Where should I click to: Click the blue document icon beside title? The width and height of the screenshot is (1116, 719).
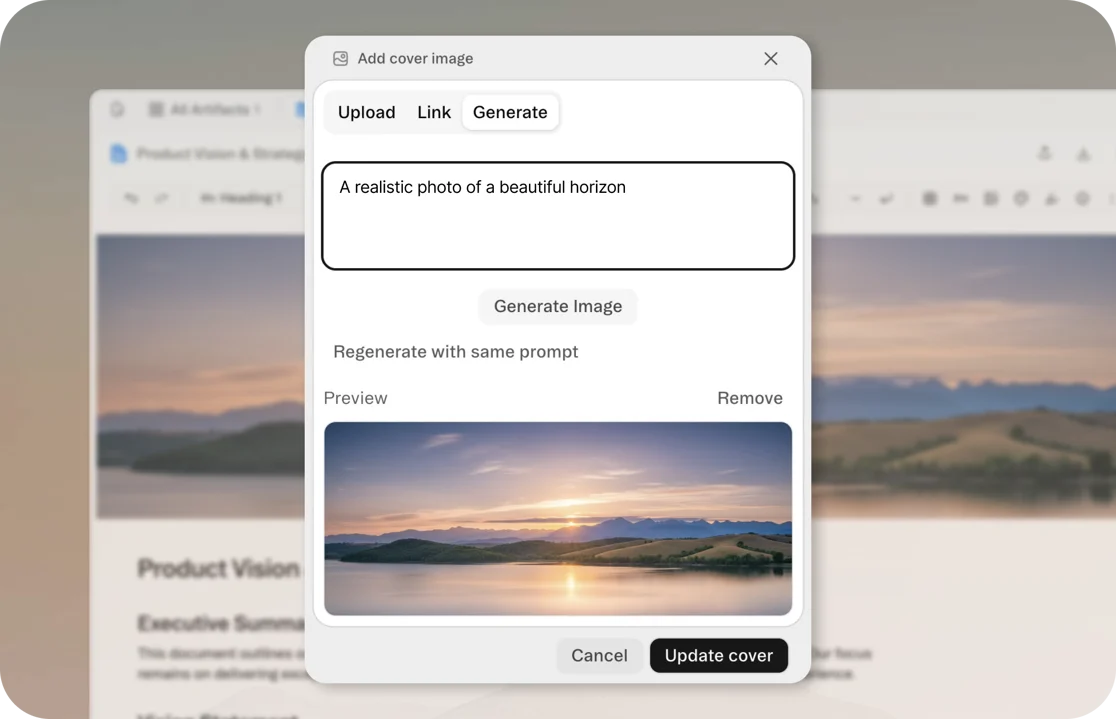119,154
